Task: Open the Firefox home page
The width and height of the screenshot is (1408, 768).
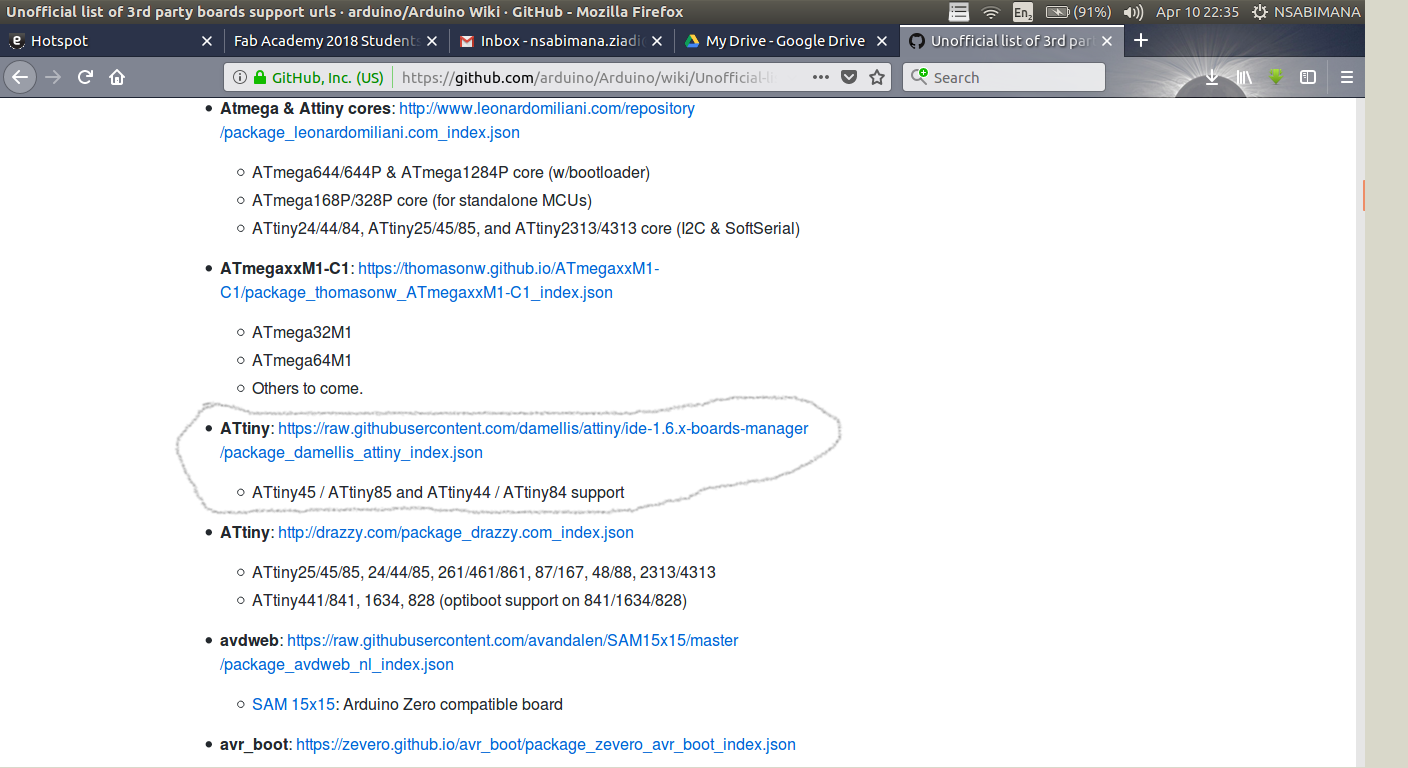Action: (117, 77)
